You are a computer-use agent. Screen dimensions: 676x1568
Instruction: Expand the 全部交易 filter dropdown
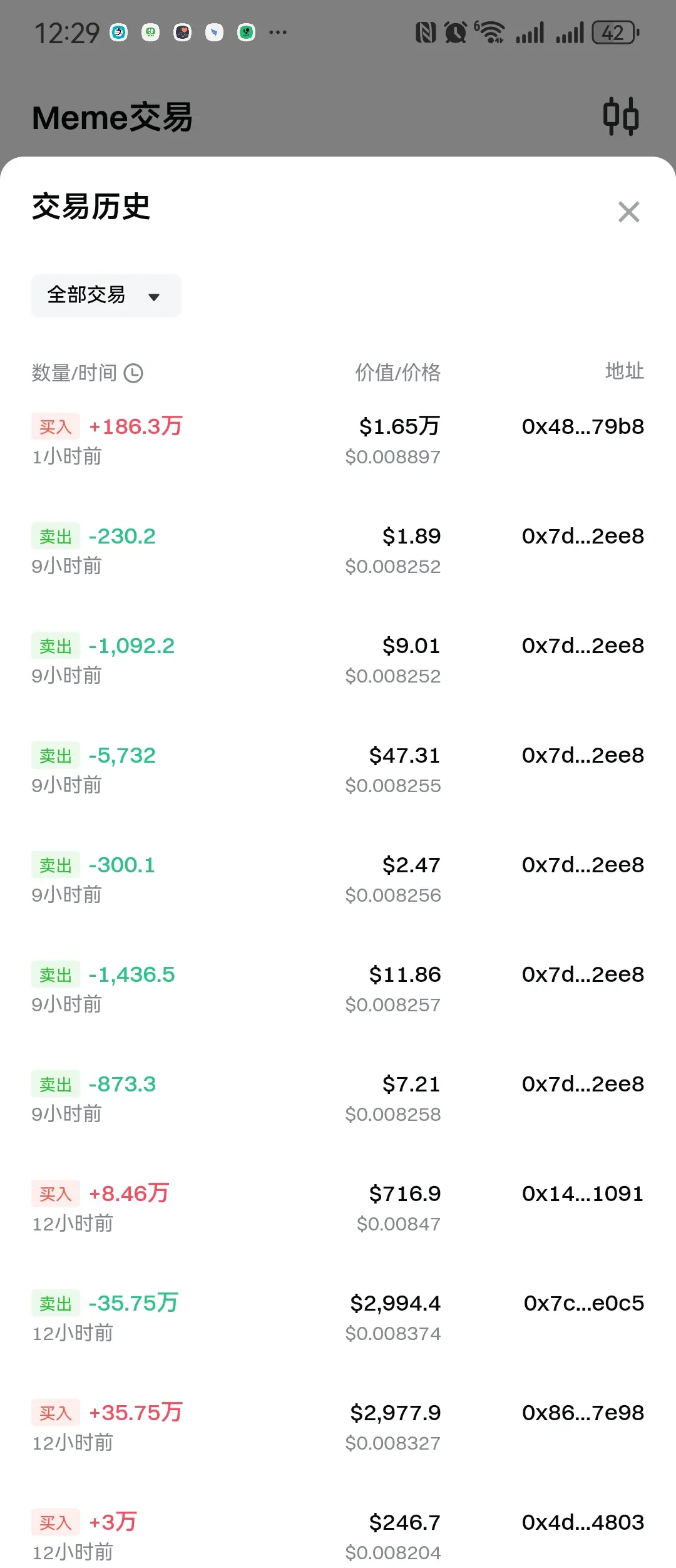pyautogui.click(x=106, y=296)
